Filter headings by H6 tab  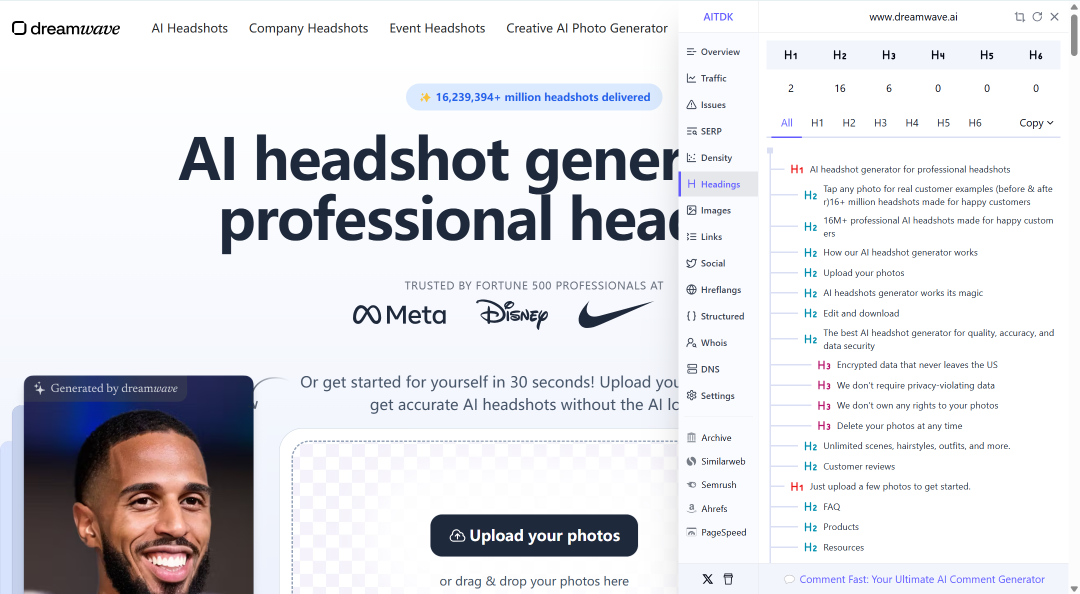975,123
